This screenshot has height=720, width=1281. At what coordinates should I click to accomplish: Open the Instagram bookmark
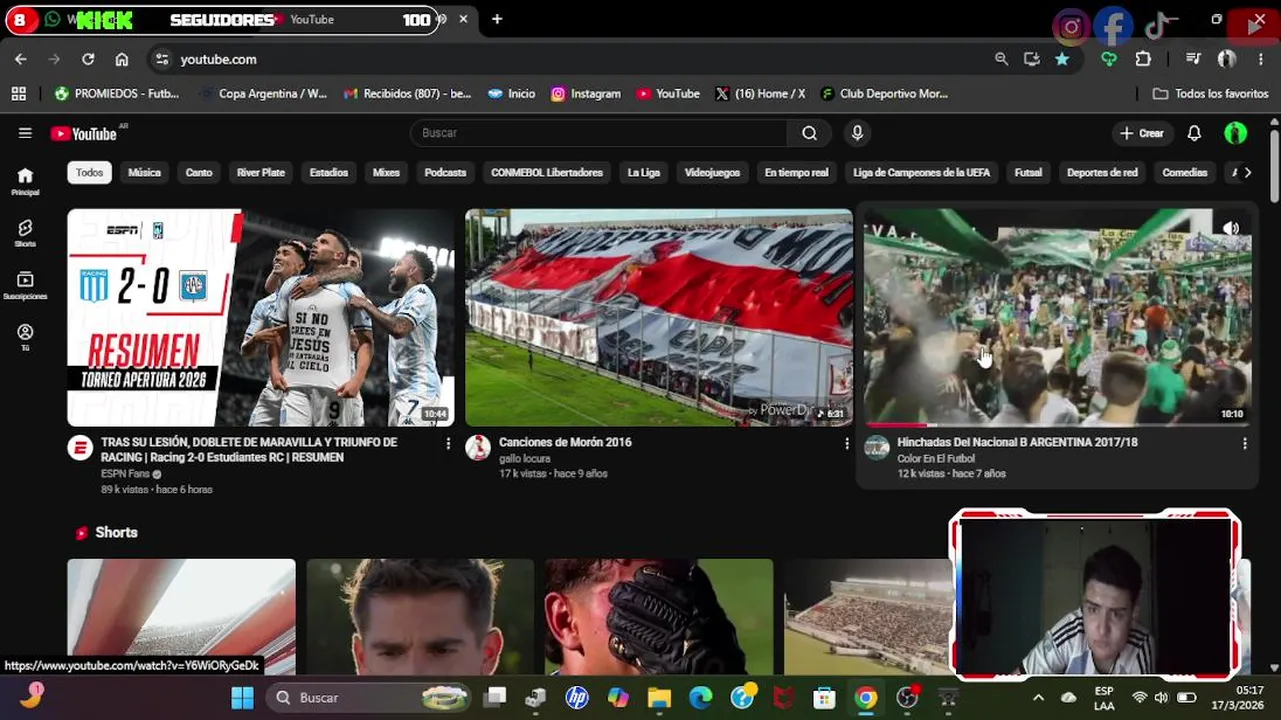(x=586, y=93)
